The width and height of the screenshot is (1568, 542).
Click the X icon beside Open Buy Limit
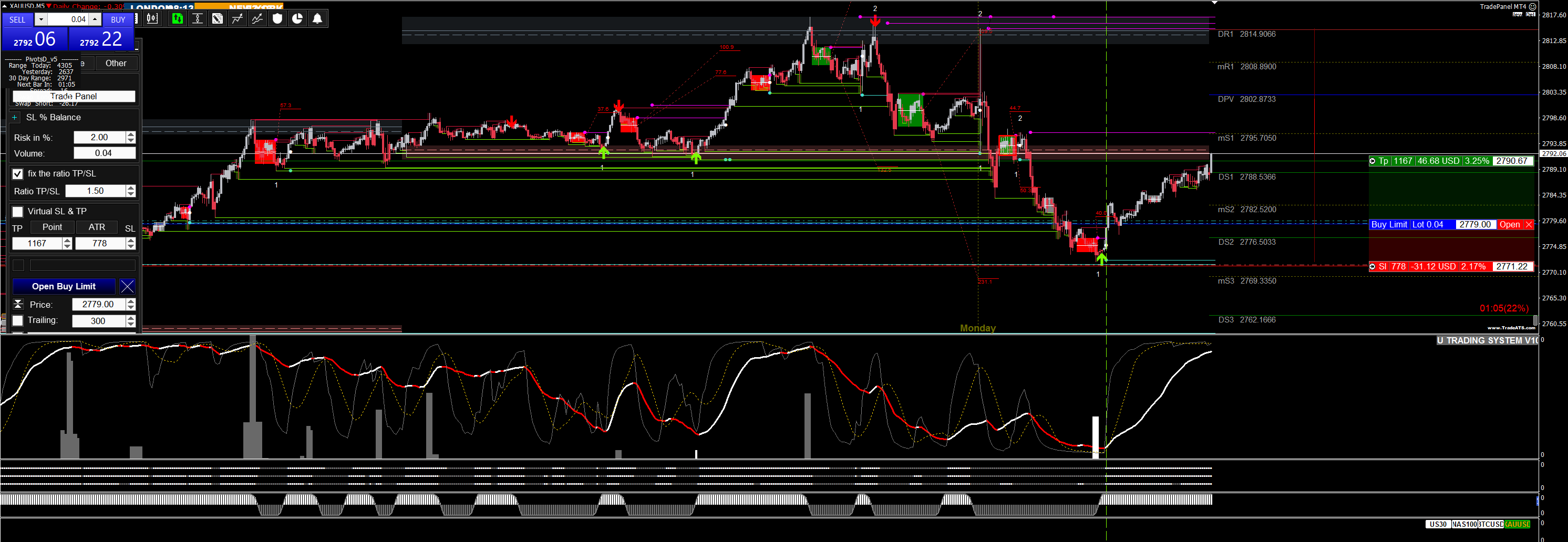coord(127,287)
